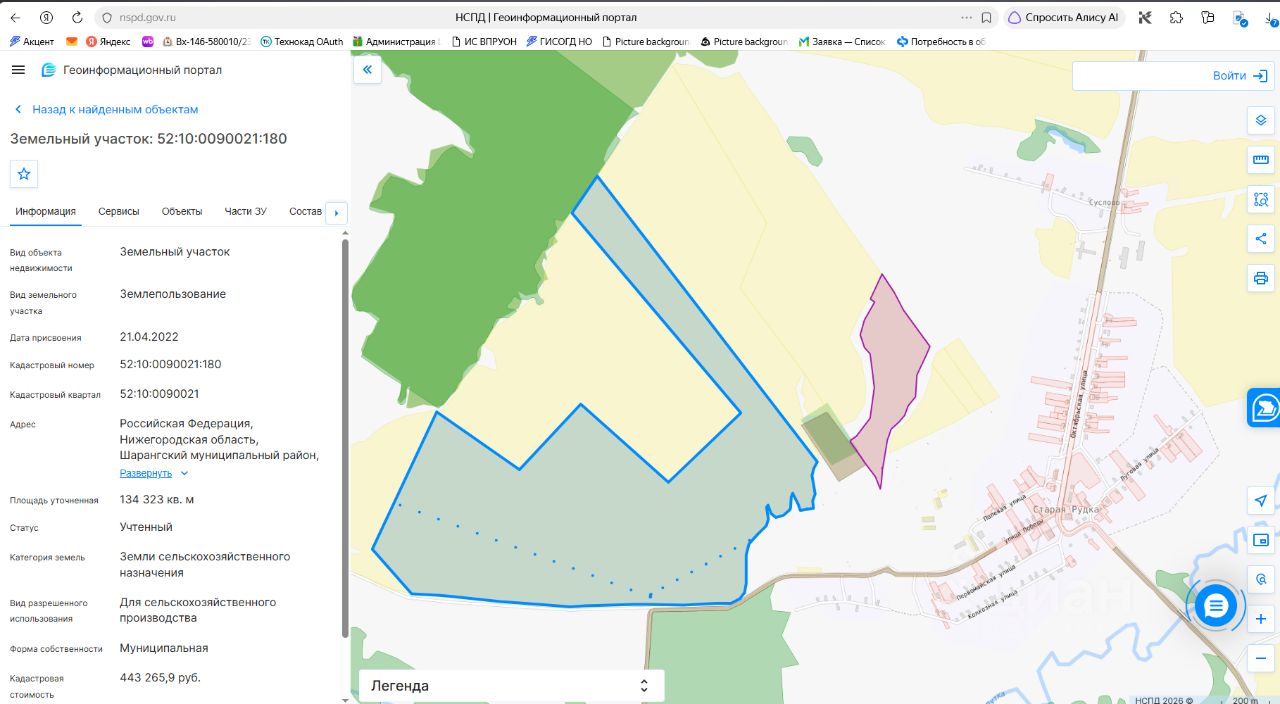Collapse the side panel with double chevron

coord(367,69)
